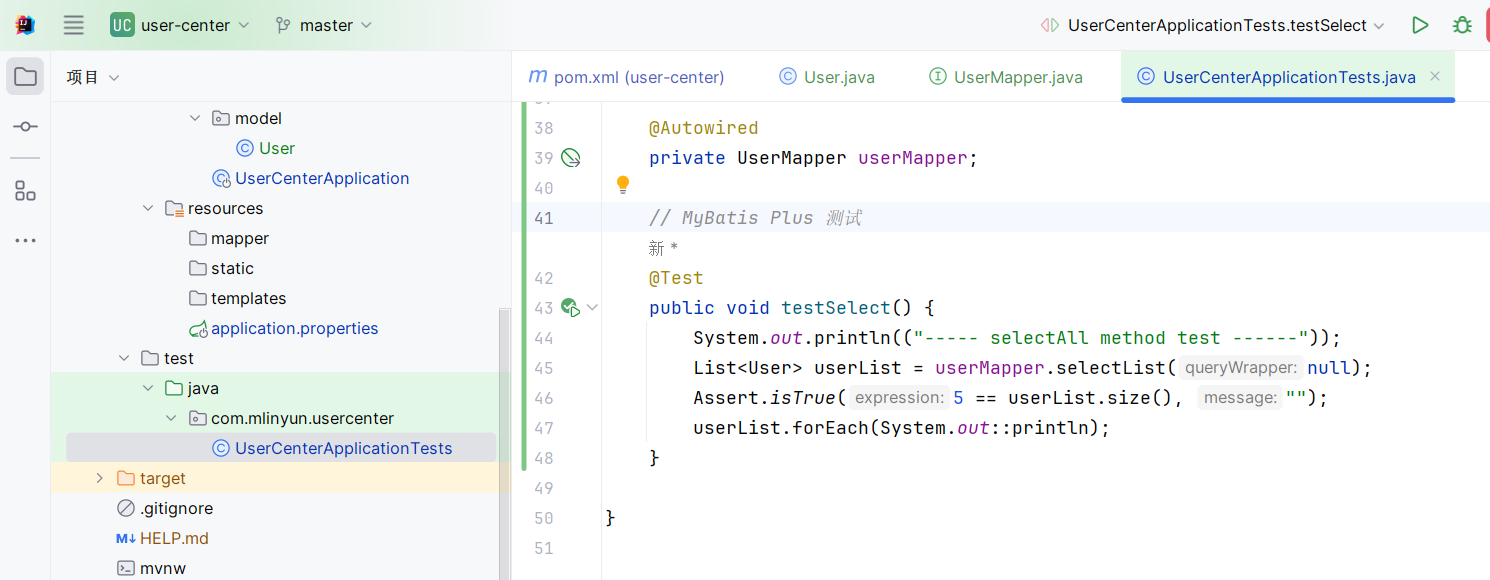Click the yellow light bulb intention icon
The width and height of the screenshot is (1490, 580).
(623, 185)
